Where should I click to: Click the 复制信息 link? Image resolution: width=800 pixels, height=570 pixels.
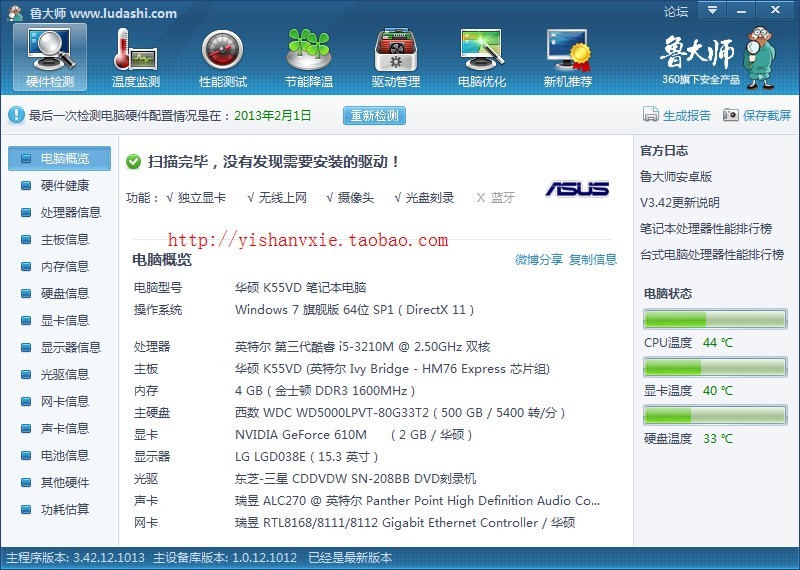(x=593, y=260)
